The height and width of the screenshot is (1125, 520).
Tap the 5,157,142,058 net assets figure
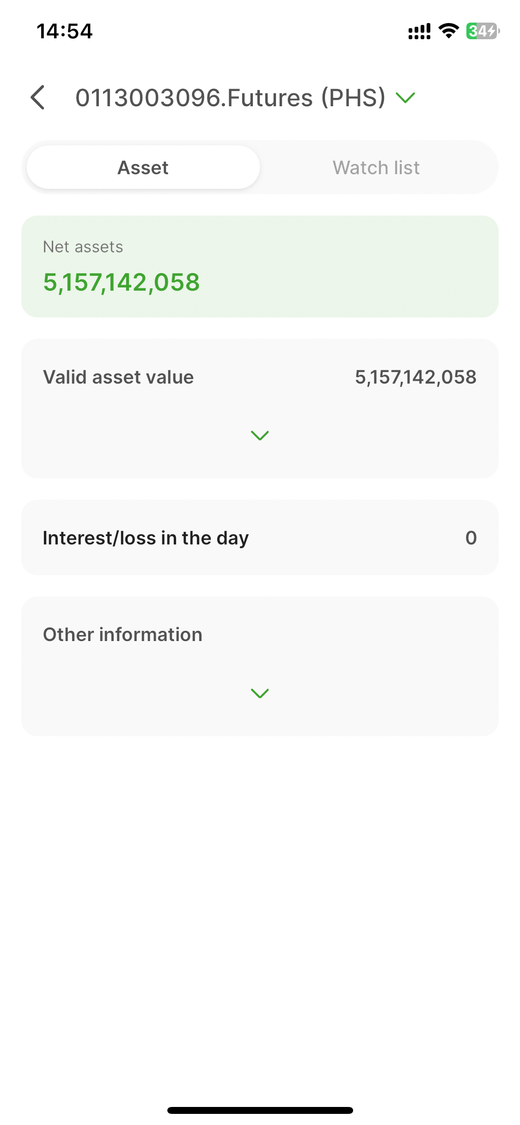[x=121, y=282]
